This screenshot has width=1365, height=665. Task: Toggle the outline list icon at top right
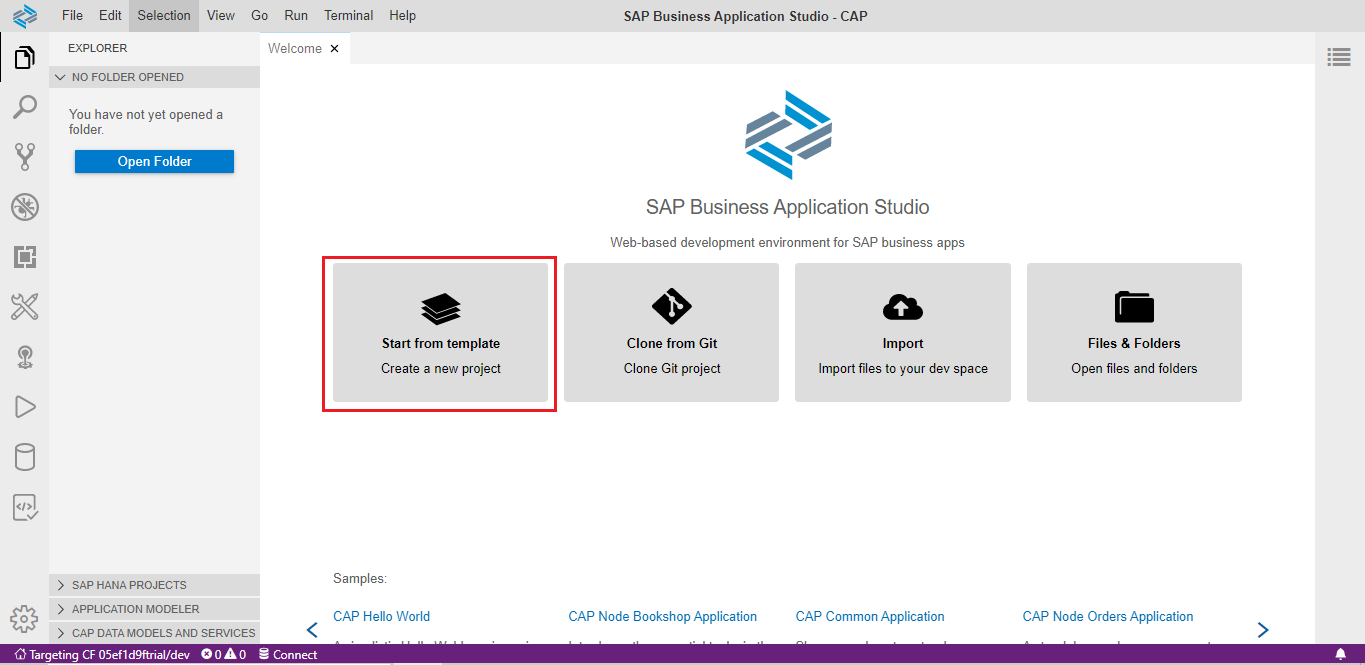[x=1338, y=58]
